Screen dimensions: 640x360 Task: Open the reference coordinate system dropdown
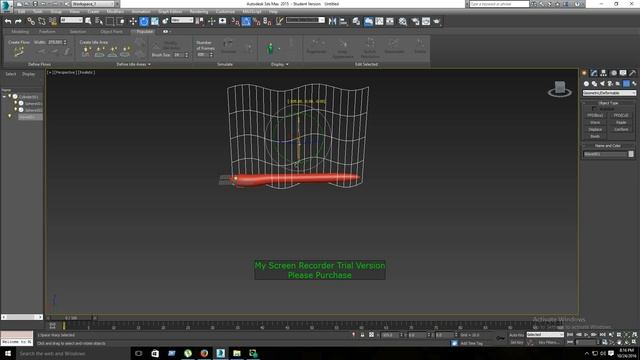182,20
